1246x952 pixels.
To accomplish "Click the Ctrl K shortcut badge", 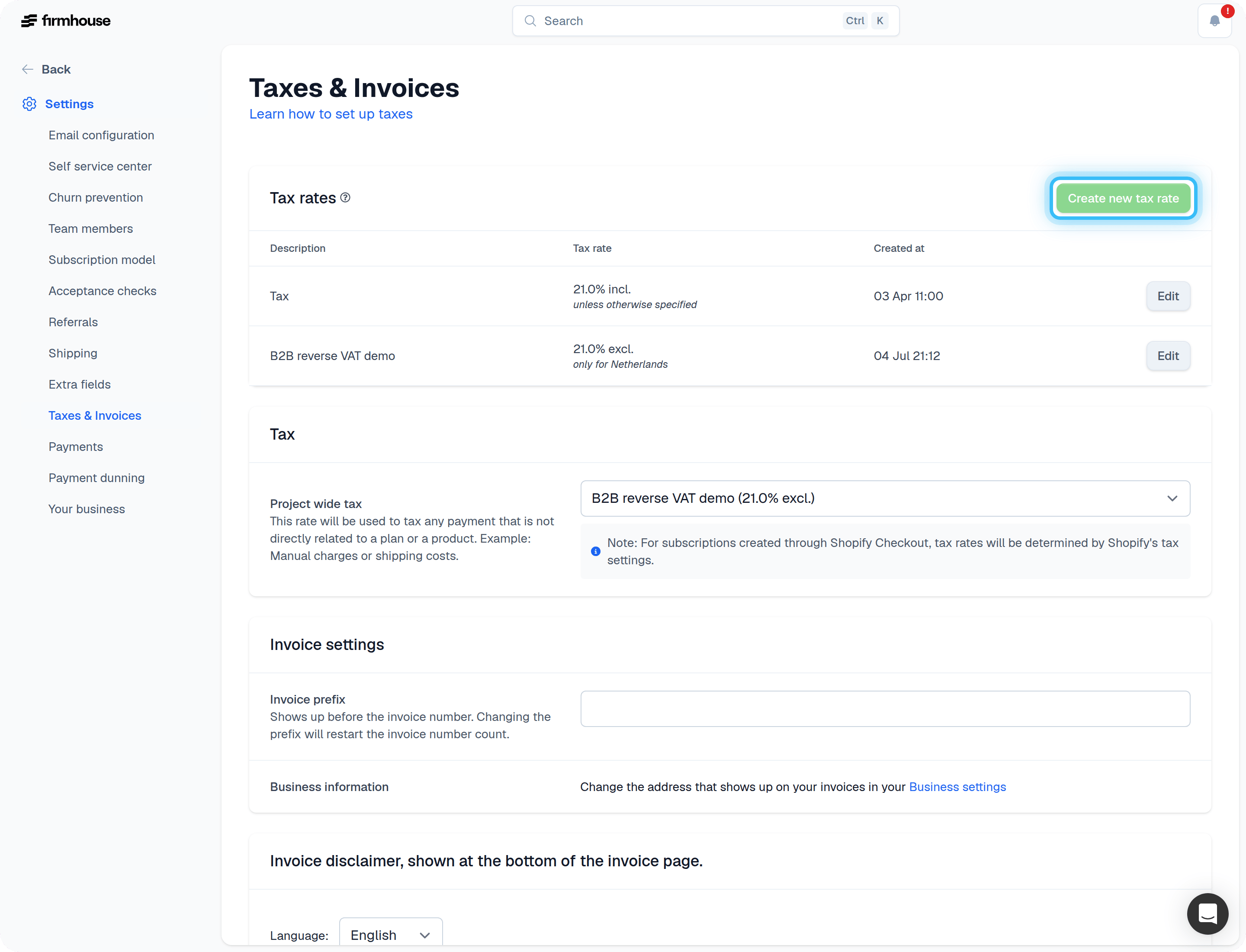I will 865,21.
